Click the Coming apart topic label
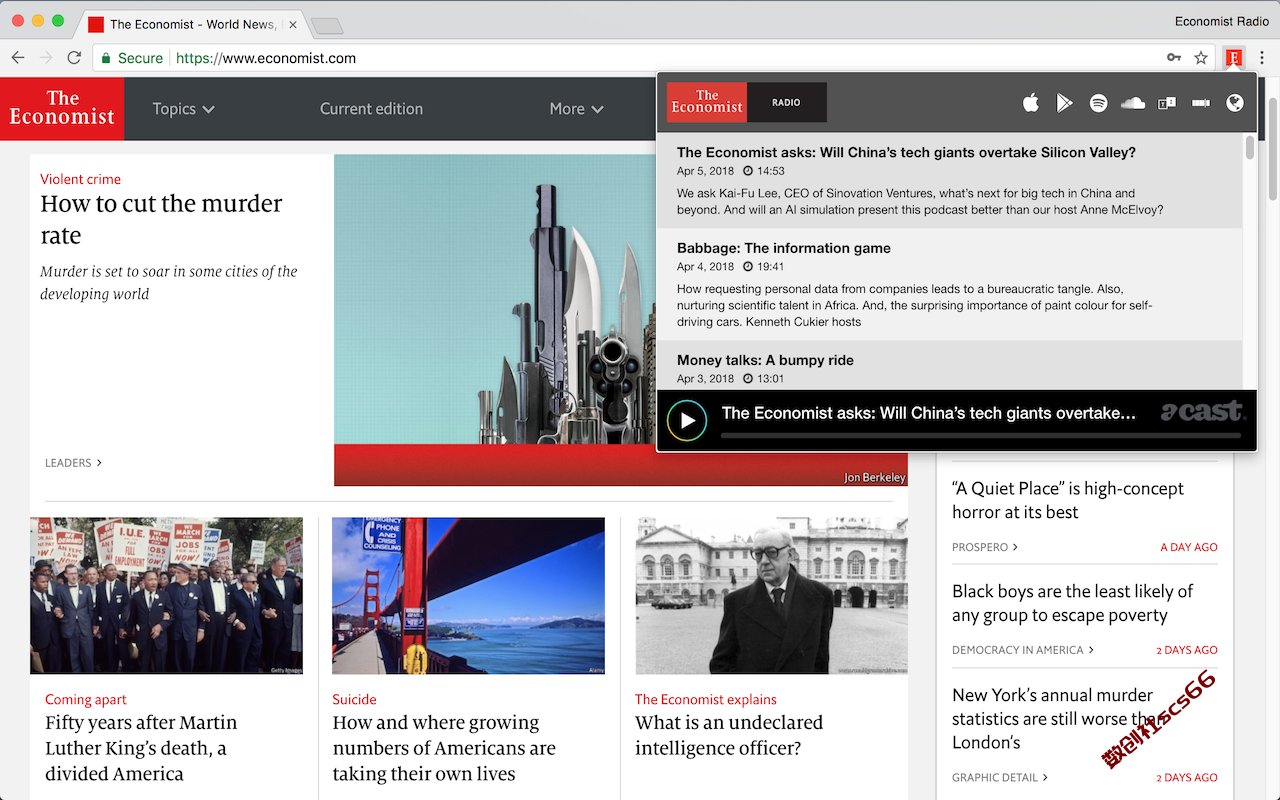 point(86,699)
